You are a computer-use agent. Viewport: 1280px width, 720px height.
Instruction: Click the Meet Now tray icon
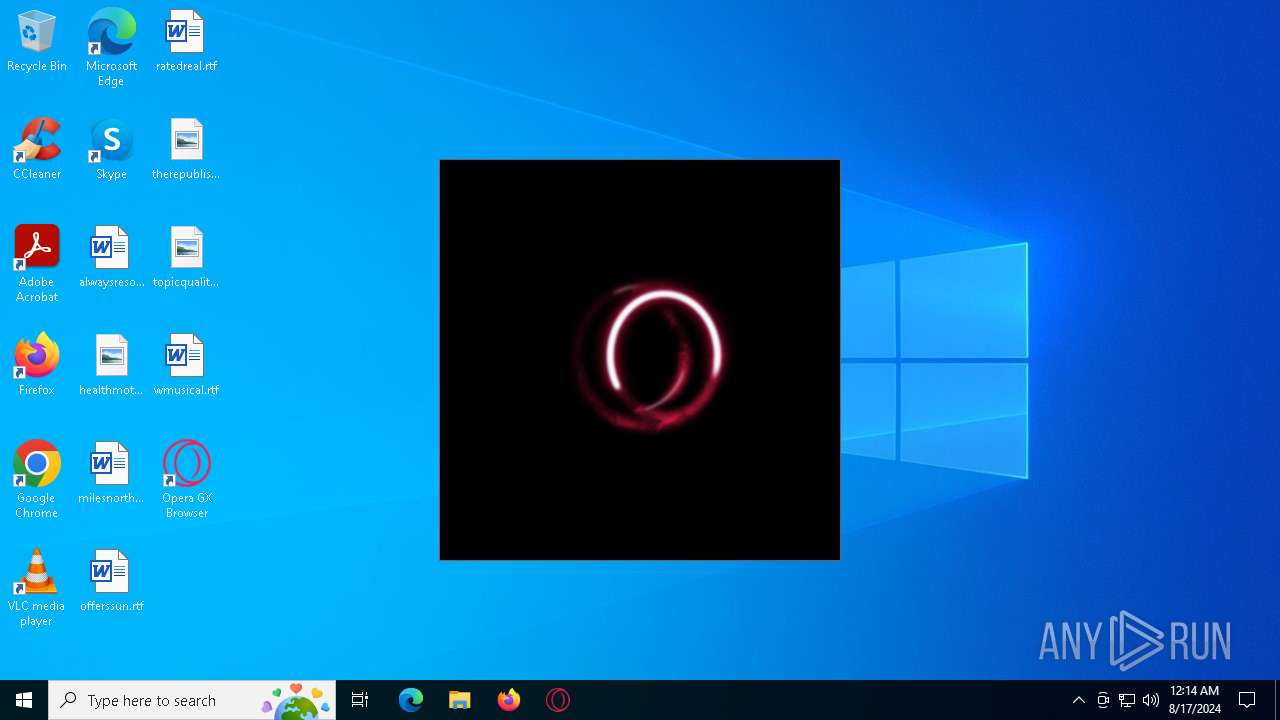point(1103,700)
